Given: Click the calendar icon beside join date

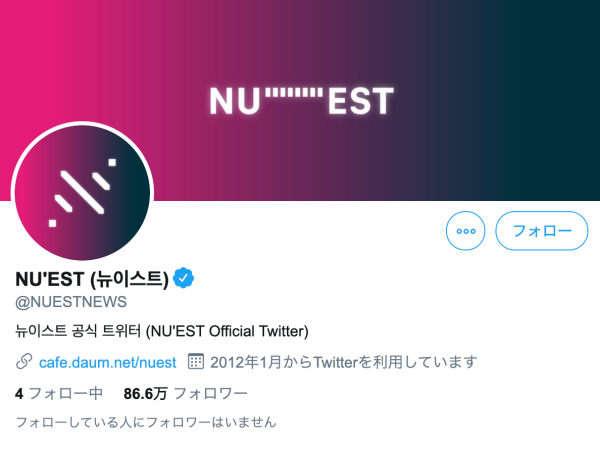Looking at the screenshot, I should pos(196,362).
